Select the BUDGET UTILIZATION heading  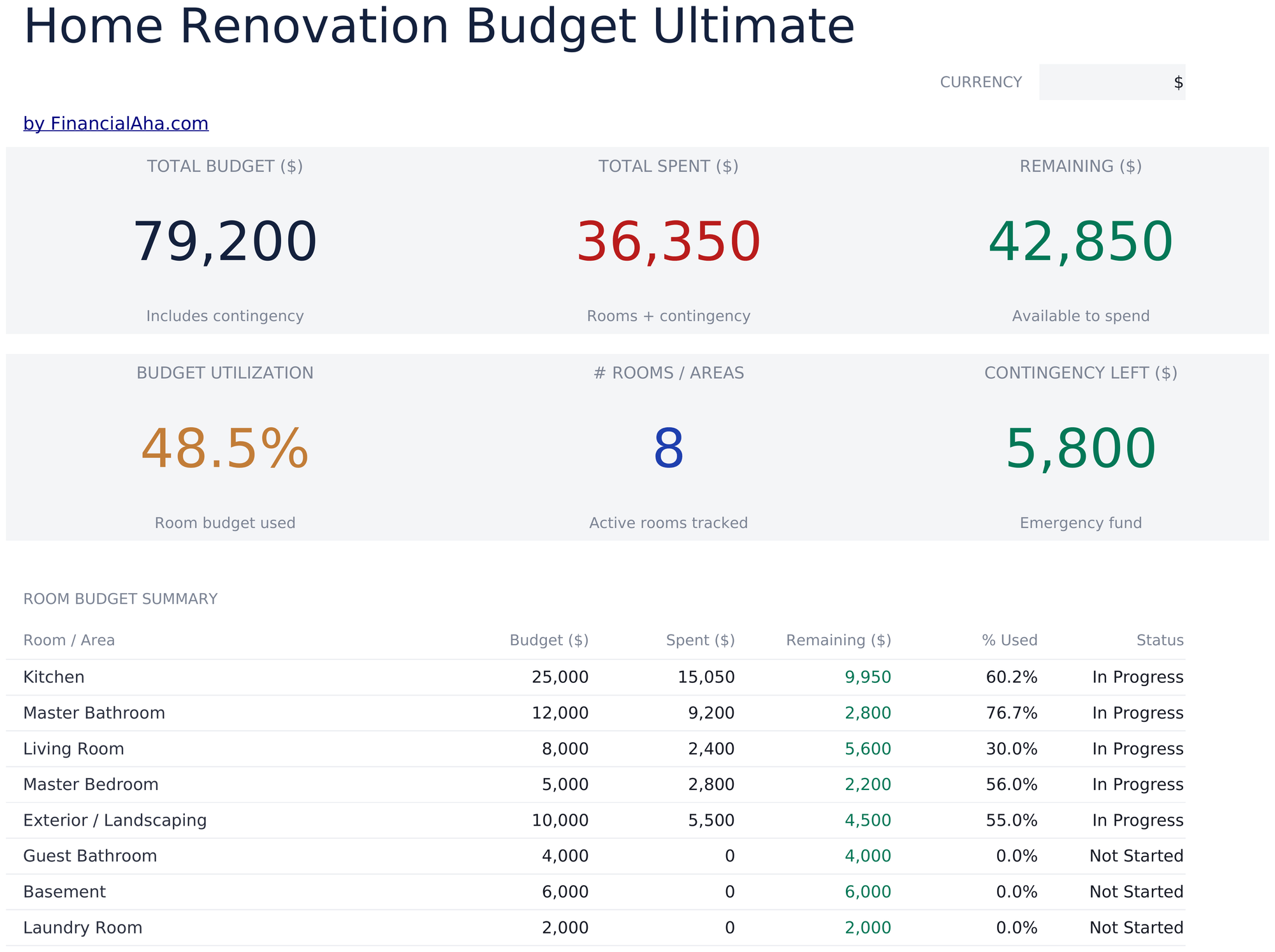225,373
